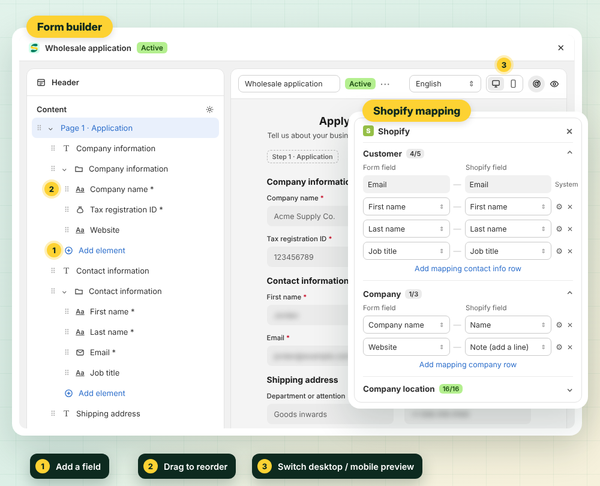
Task: Select Tax registration ID tree item
Action: tap(126, 209)
